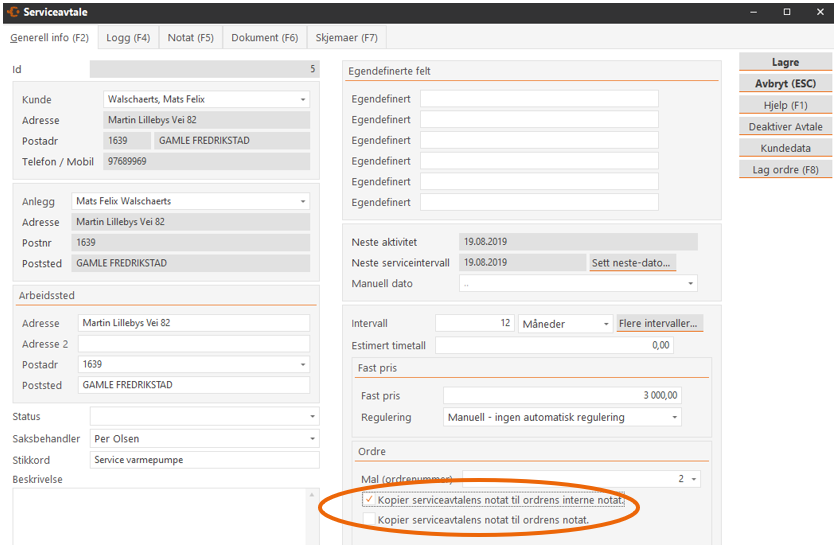The image size is (834, 560).
Task: Open Hjelp (F1)
Action: tap(785, 105)
